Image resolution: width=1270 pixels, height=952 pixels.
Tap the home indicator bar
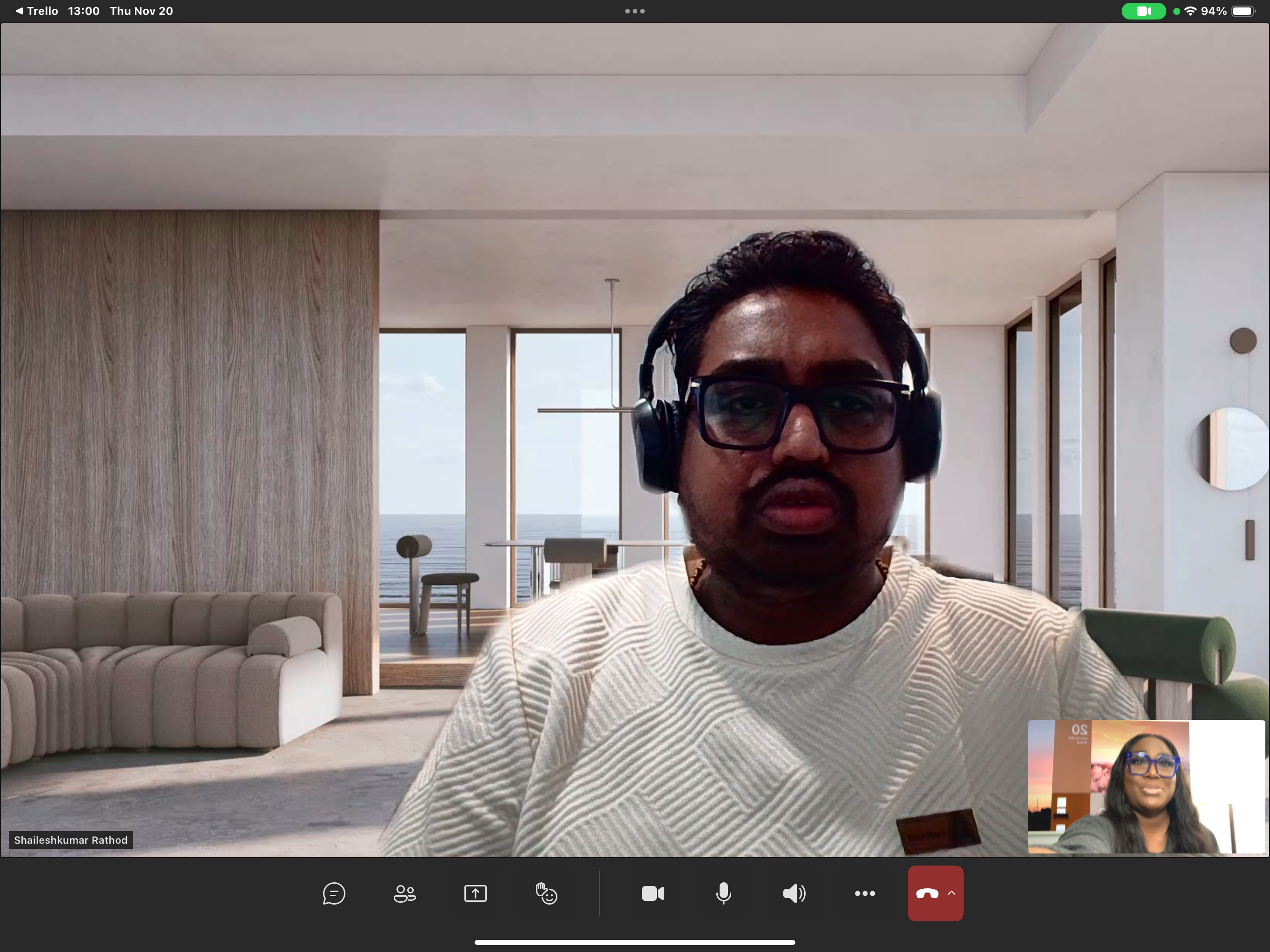[635, 942]
